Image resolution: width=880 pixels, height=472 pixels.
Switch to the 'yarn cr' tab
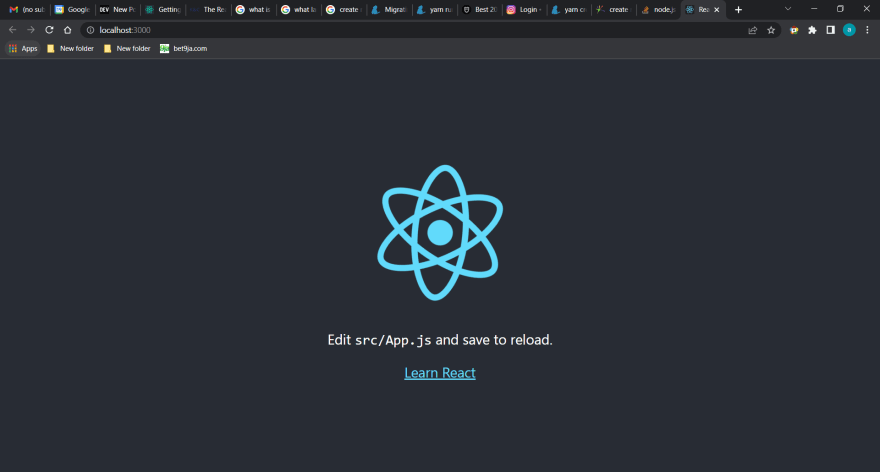click(x=570, y=10)
